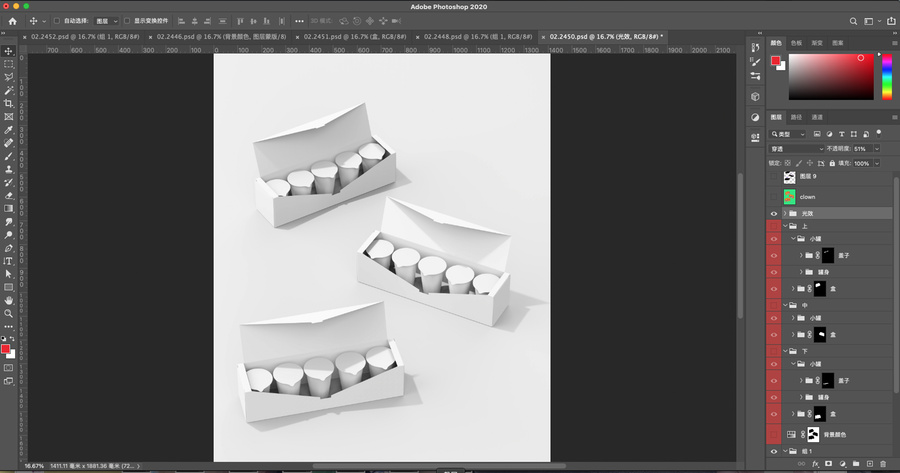The height and width of the screenshot is (473, 900).
Task: Click the rainbow hue slider strip
Action: click(x=887, y=76)
